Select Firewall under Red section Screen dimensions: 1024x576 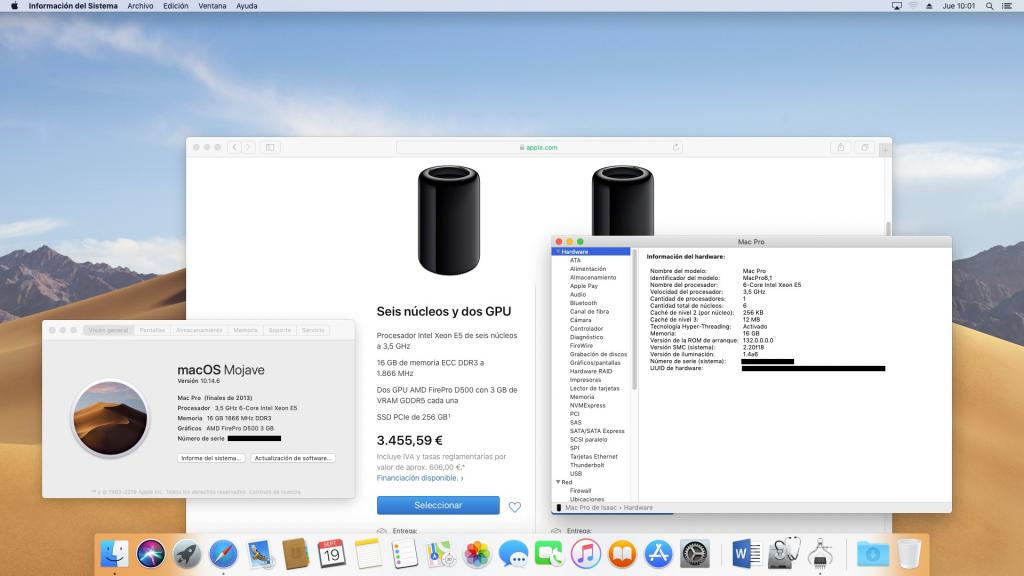pyautogui.click(x=581, y=490)
